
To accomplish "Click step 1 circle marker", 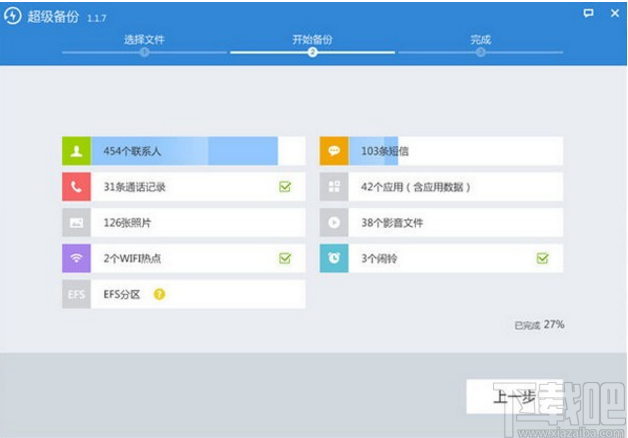I will click(x=145, y=52).
